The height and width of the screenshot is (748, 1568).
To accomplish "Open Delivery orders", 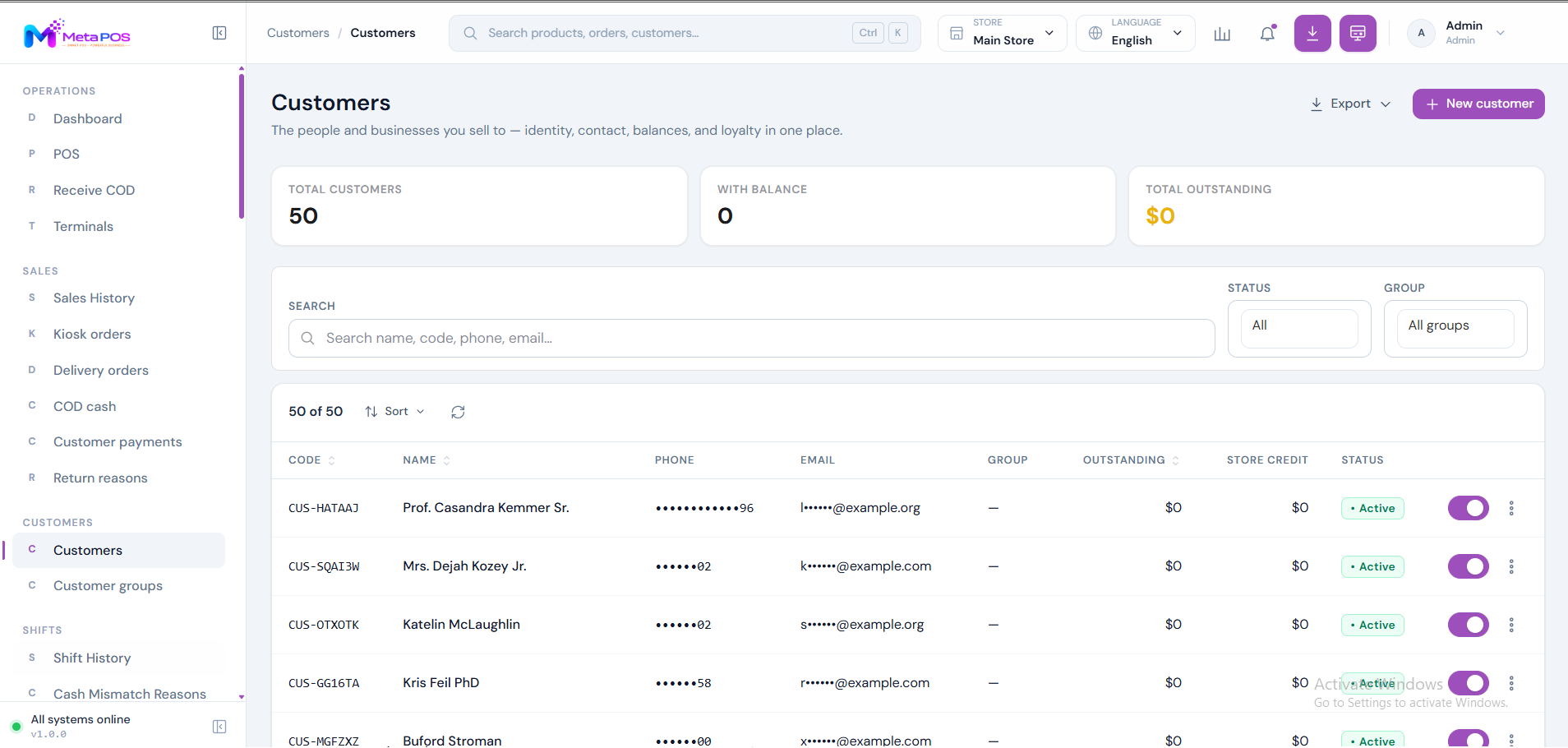I will pos(118,371).
